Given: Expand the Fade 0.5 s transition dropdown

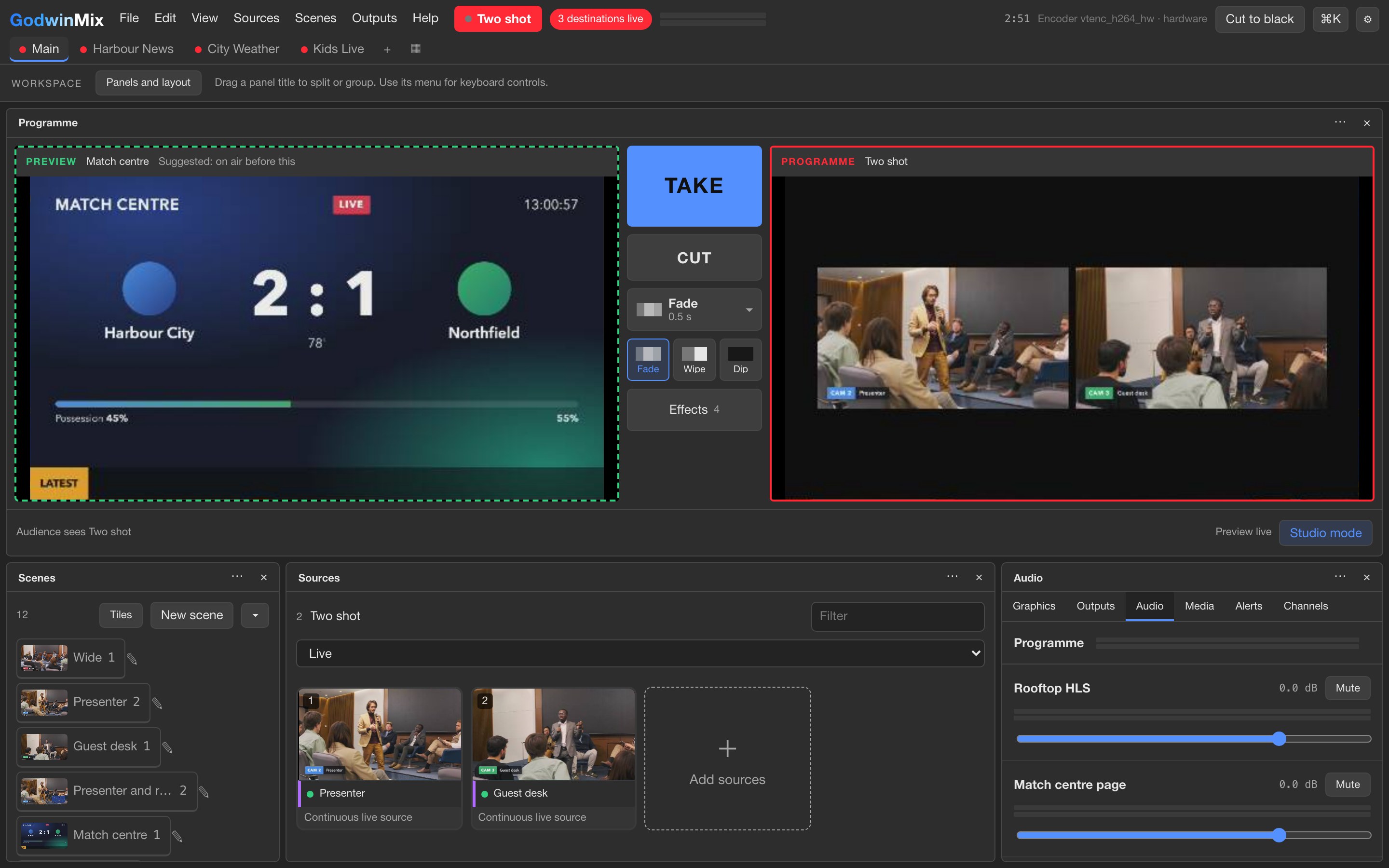Looking at the screenshot, I should [694, 310].
